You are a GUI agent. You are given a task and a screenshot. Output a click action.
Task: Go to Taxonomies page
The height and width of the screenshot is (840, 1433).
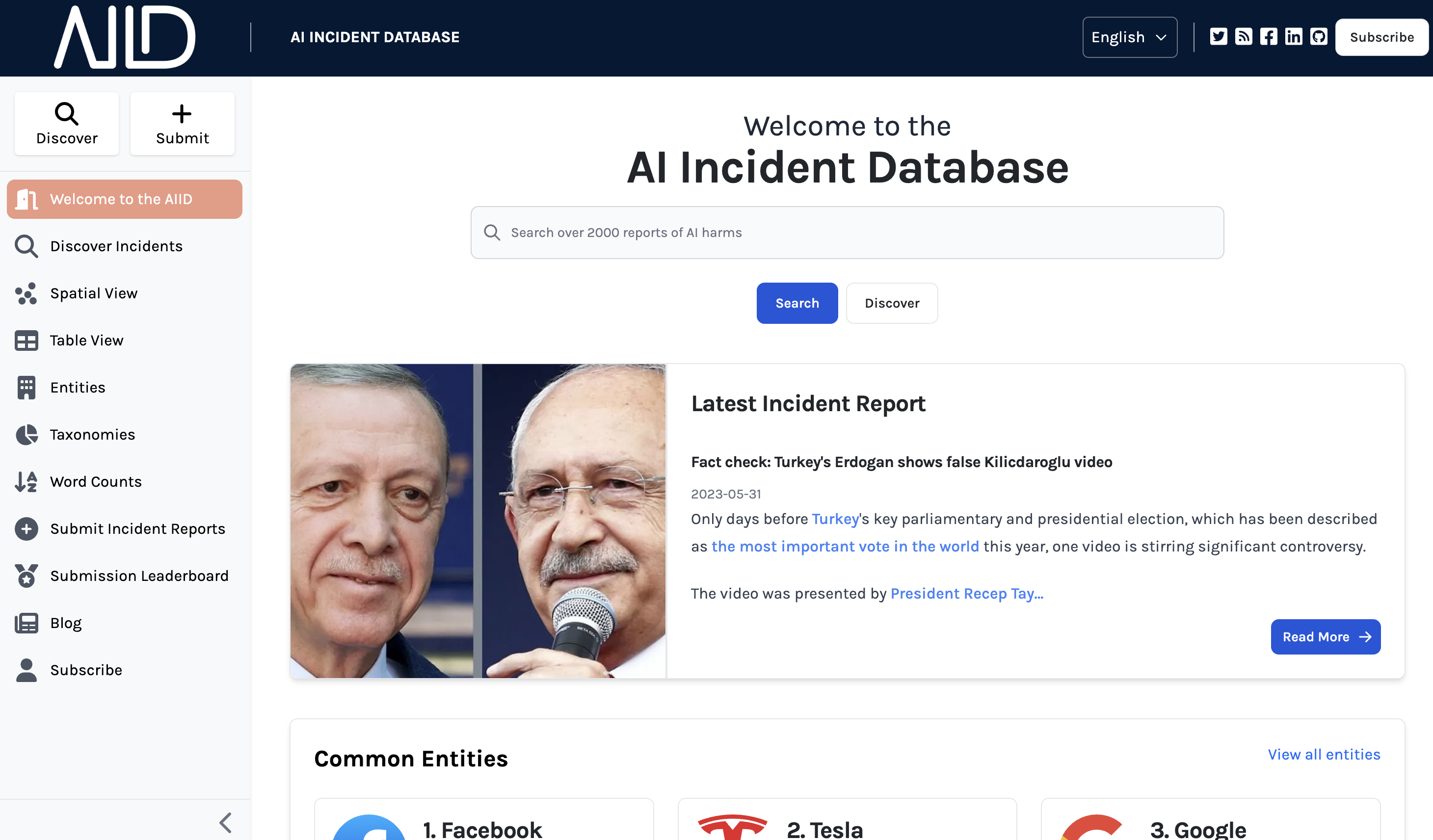pos(92,435)
